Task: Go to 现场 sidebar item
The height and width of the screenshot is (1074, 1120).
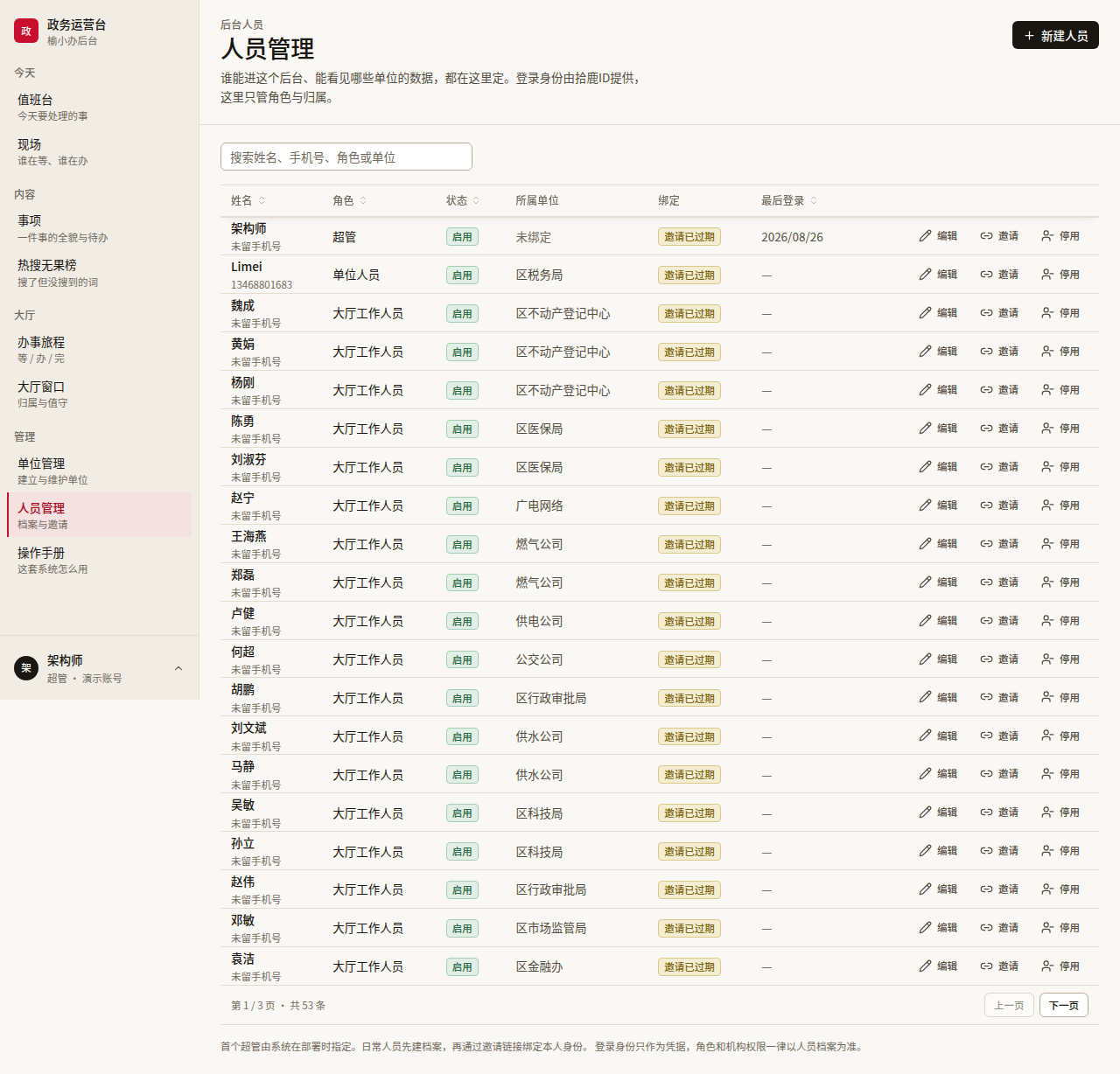Action: tap(99, 151)
